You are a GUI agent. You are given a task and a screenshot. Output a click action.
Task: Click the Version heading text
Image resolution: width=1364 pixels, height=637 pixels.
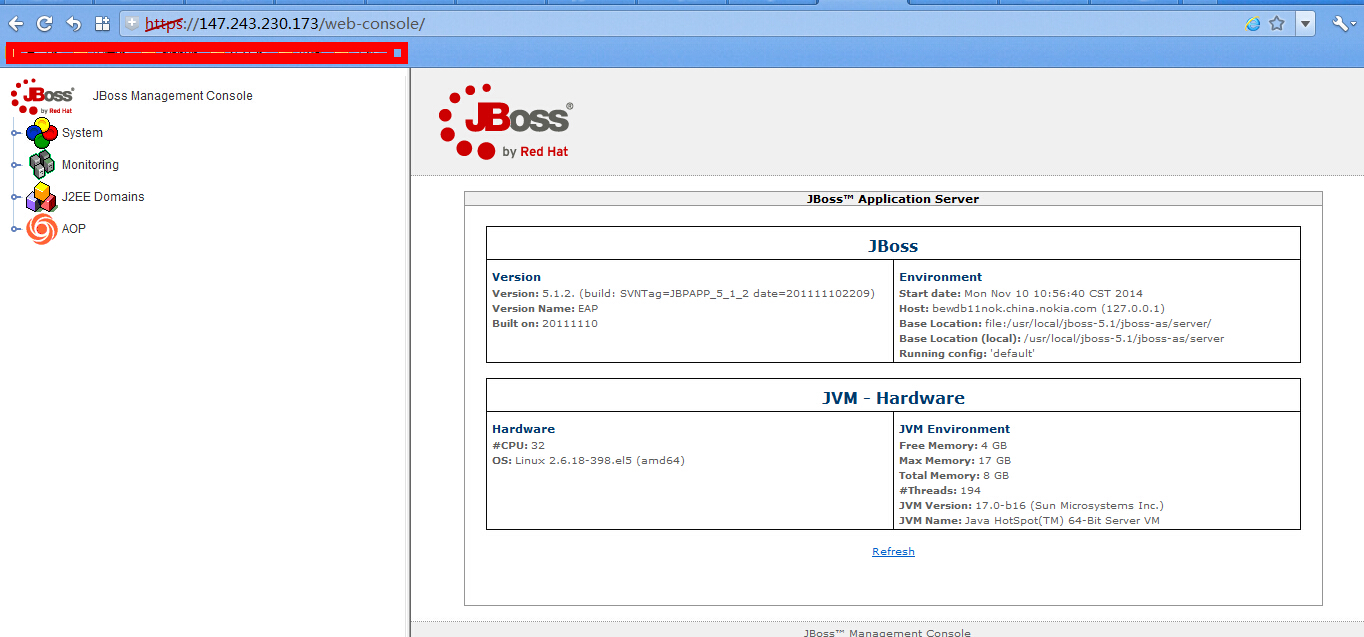pyautogui.click(x=516, y=277)
